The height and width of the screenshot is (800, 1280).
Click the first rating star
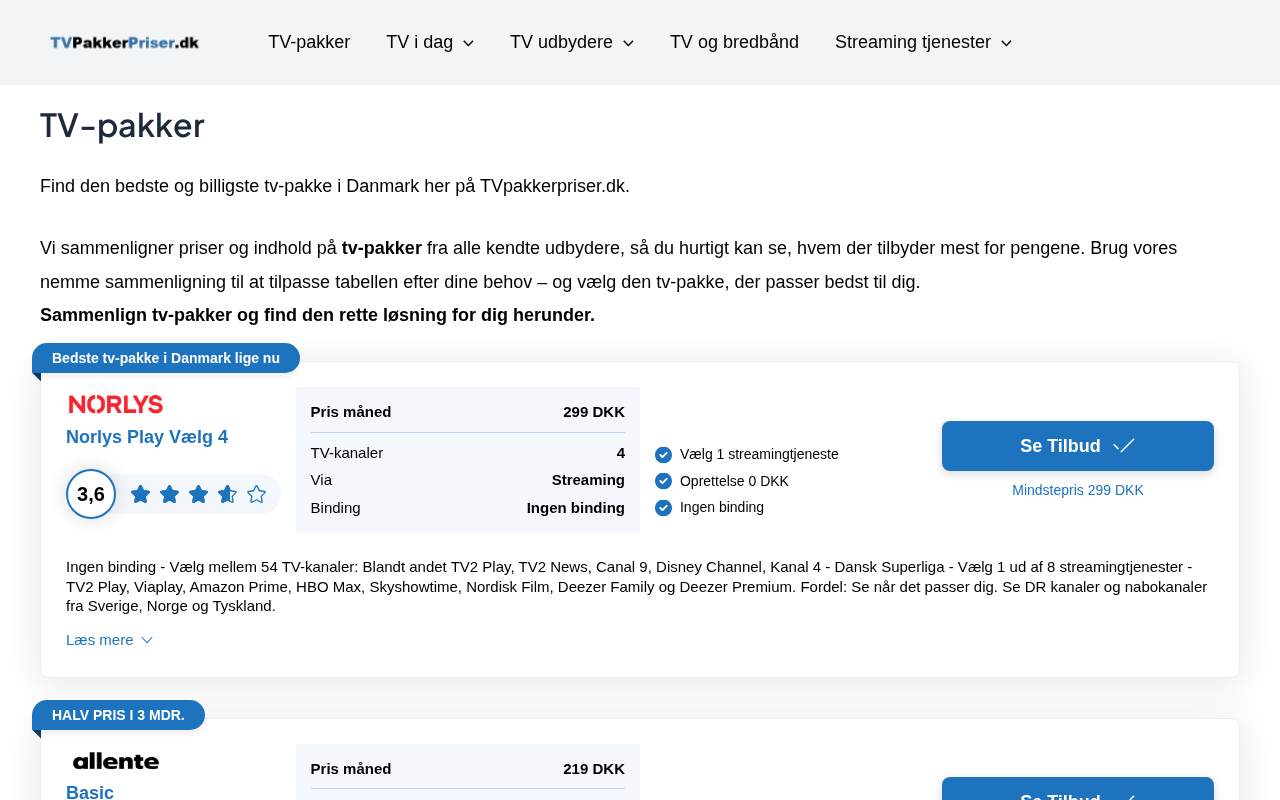pos(141,494)
